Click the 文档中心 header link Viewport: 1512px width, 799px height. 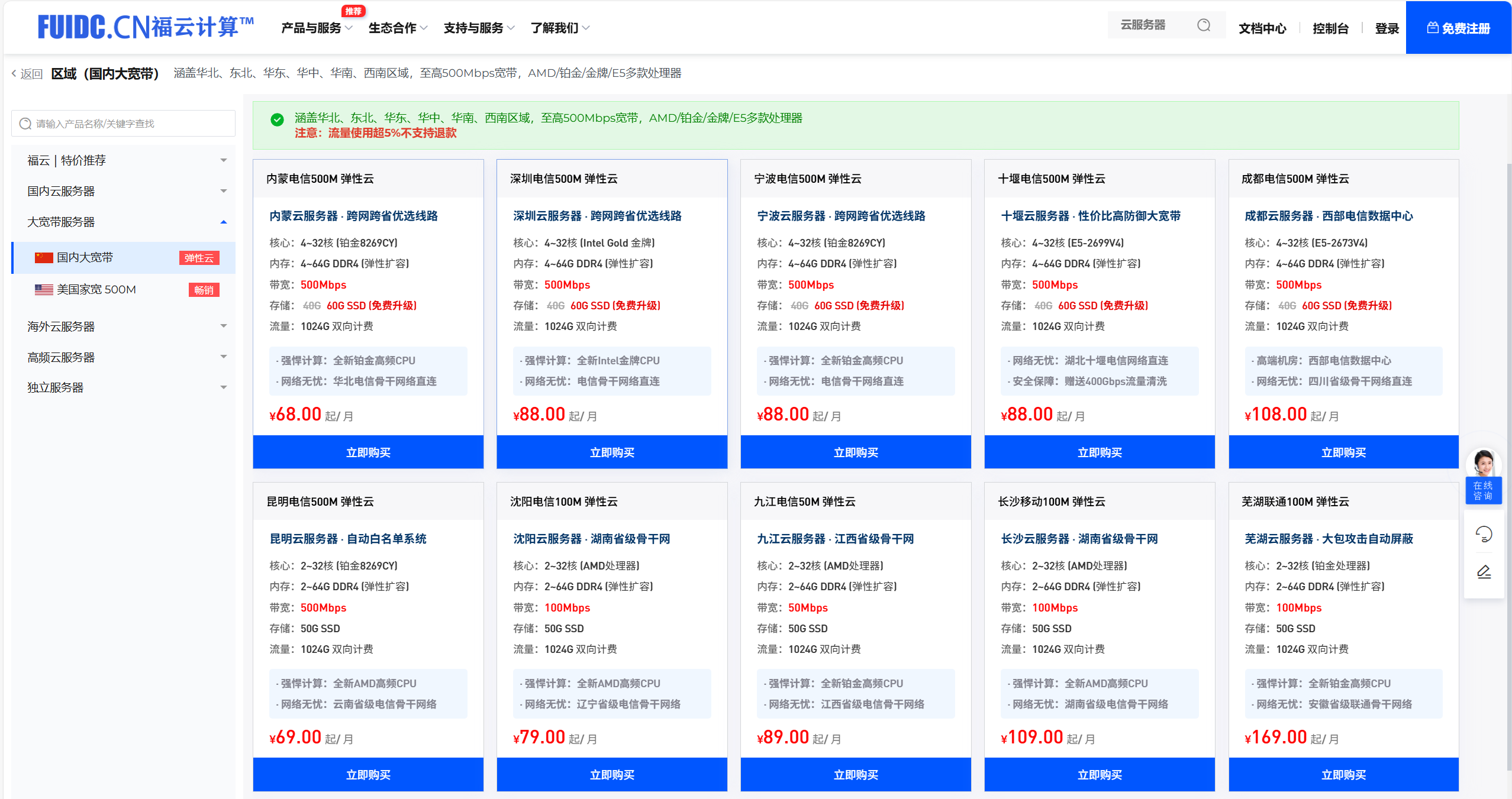[x=1262, y=28]
